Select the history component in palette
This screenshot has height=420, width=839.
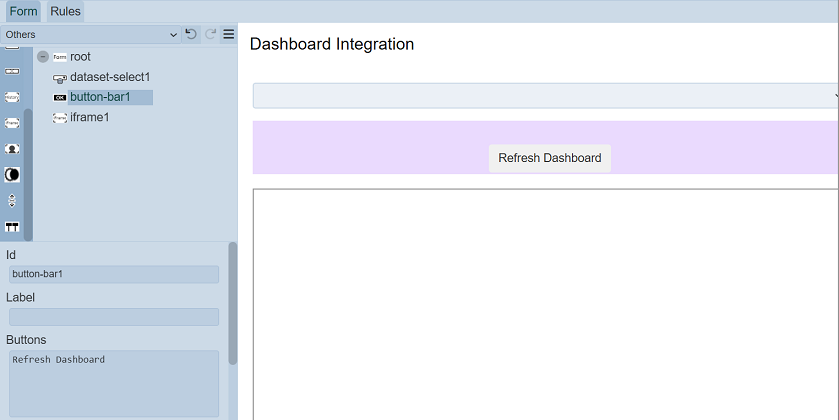click(12, 97)
